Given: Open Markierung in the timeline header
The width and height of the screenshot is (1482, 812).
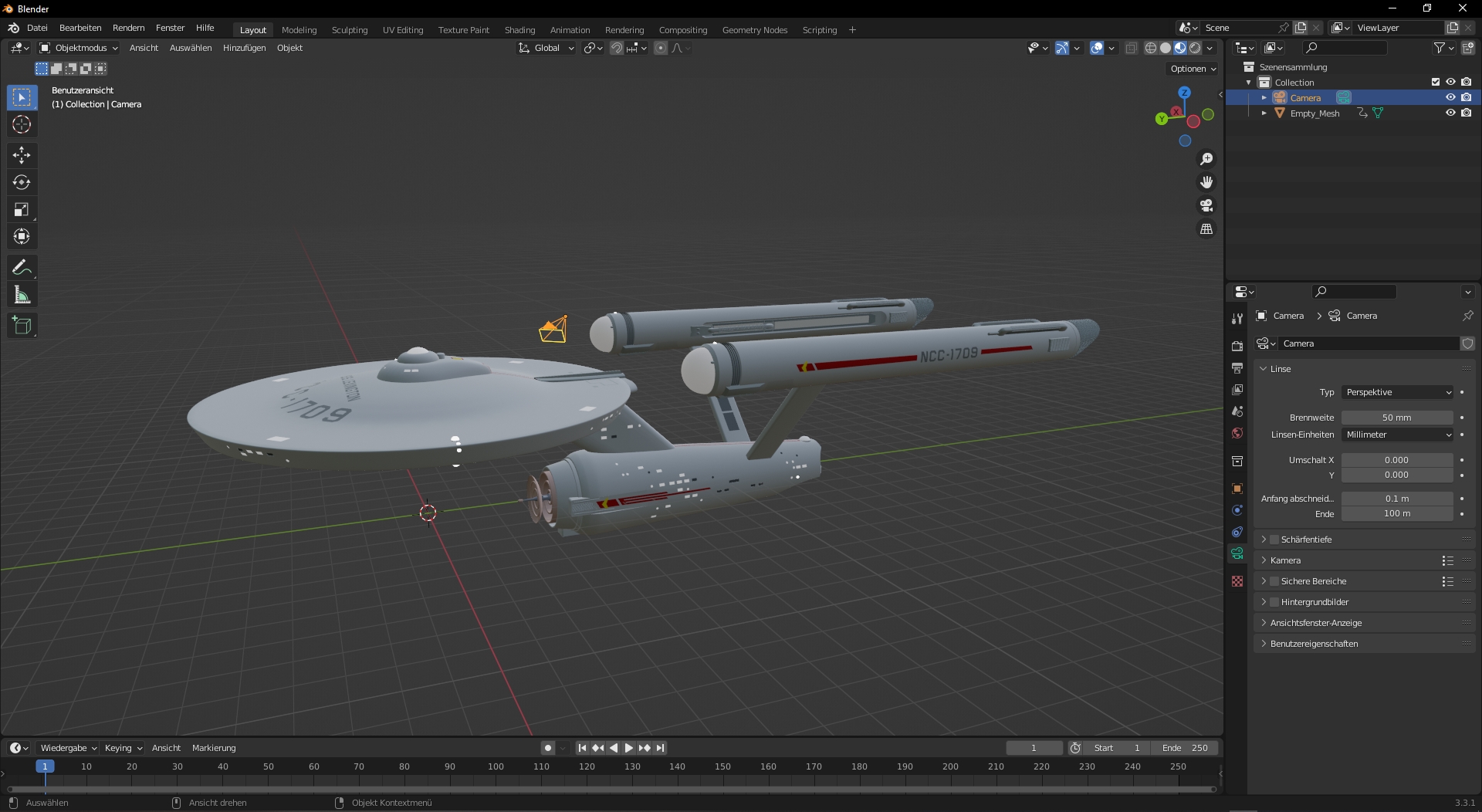Looking at the screenshot, I should click(x=214, y=748).
